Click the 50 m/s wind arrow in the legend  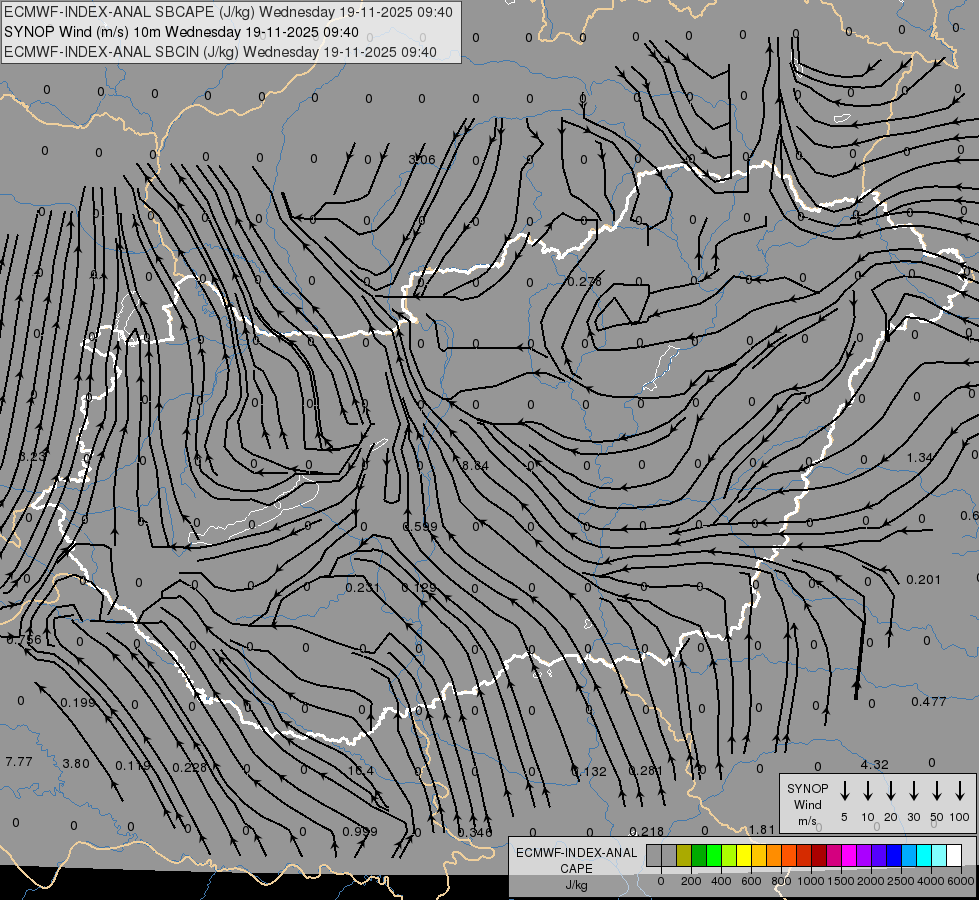coord(937,791)
